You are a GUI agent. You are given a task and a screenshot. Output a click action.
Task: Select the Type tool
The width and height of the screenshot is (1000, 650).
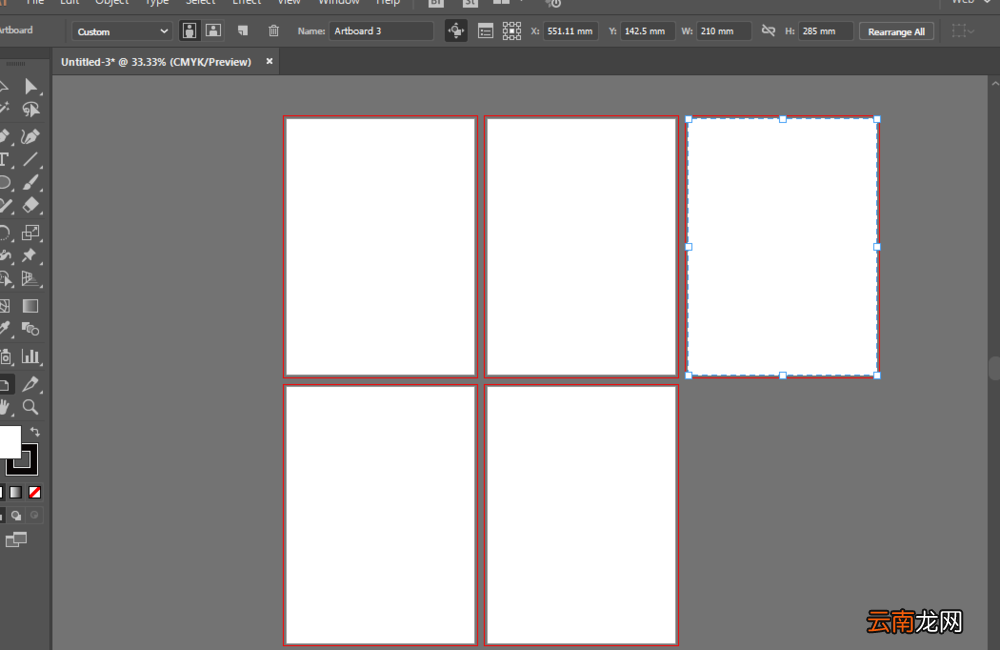(4, 159)
